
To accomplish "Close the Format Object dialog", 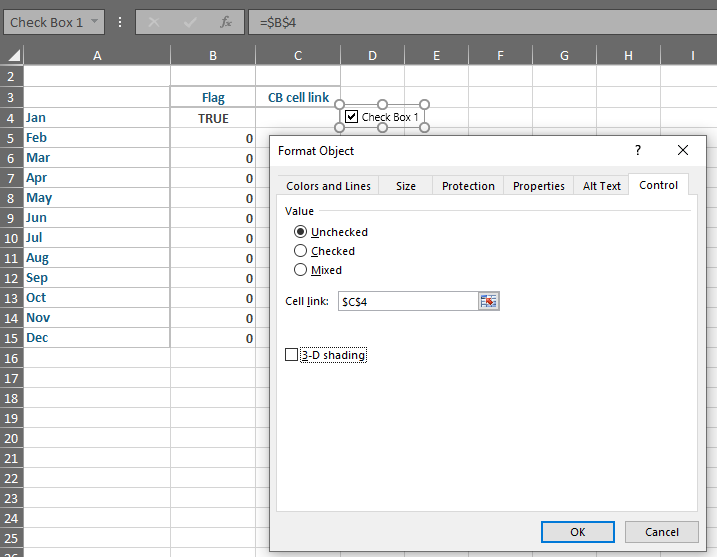I will pos(683,150).
